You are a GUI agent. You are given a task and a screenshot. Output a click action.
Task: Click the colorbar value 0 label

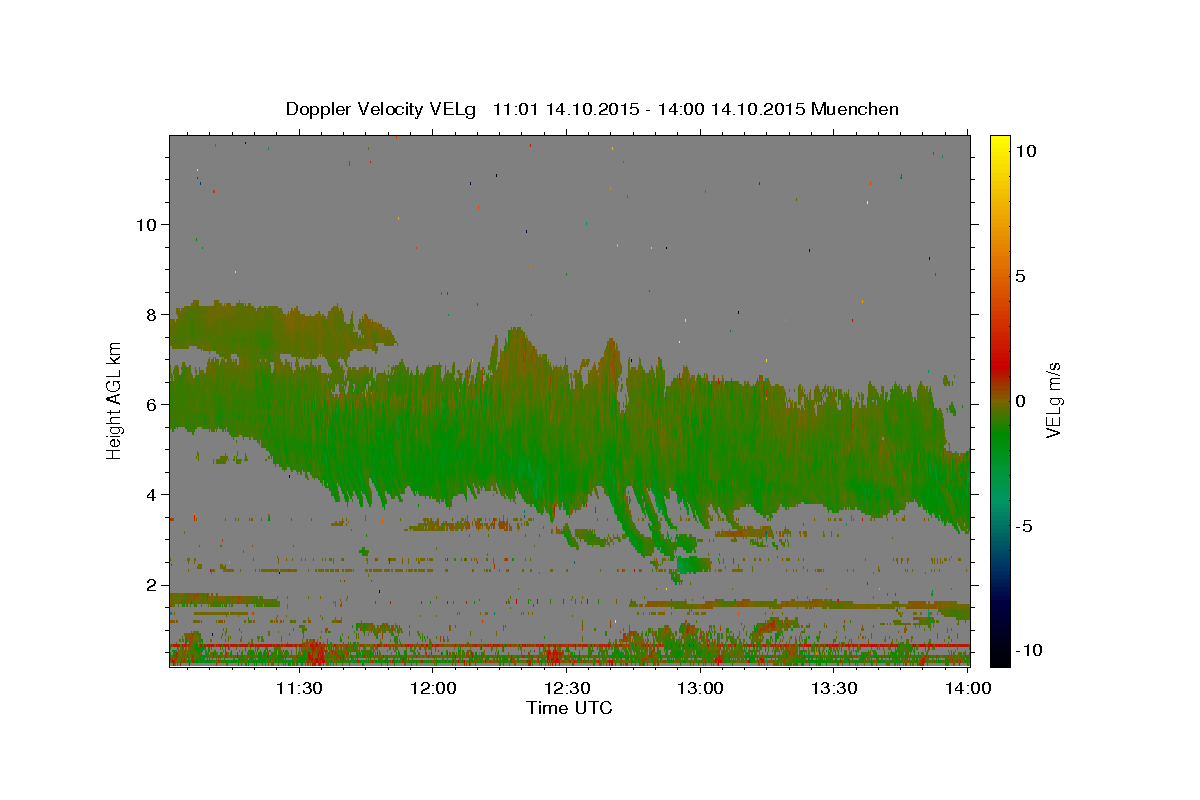pyautogui.click(x=1021, y=401)
